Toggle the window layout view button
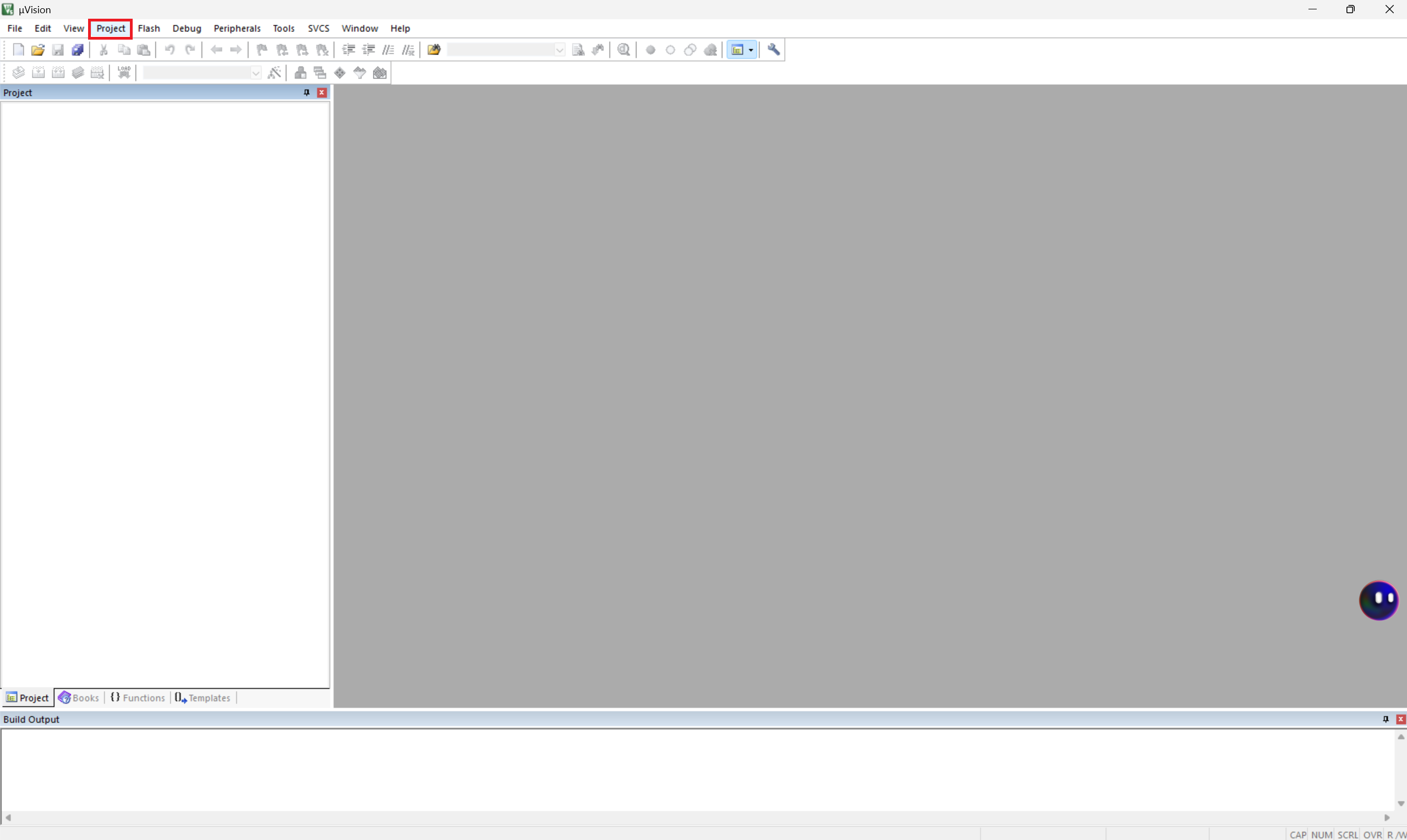Image resolution: width=1407 pixels, height=840 pixels. click(737, 50)
